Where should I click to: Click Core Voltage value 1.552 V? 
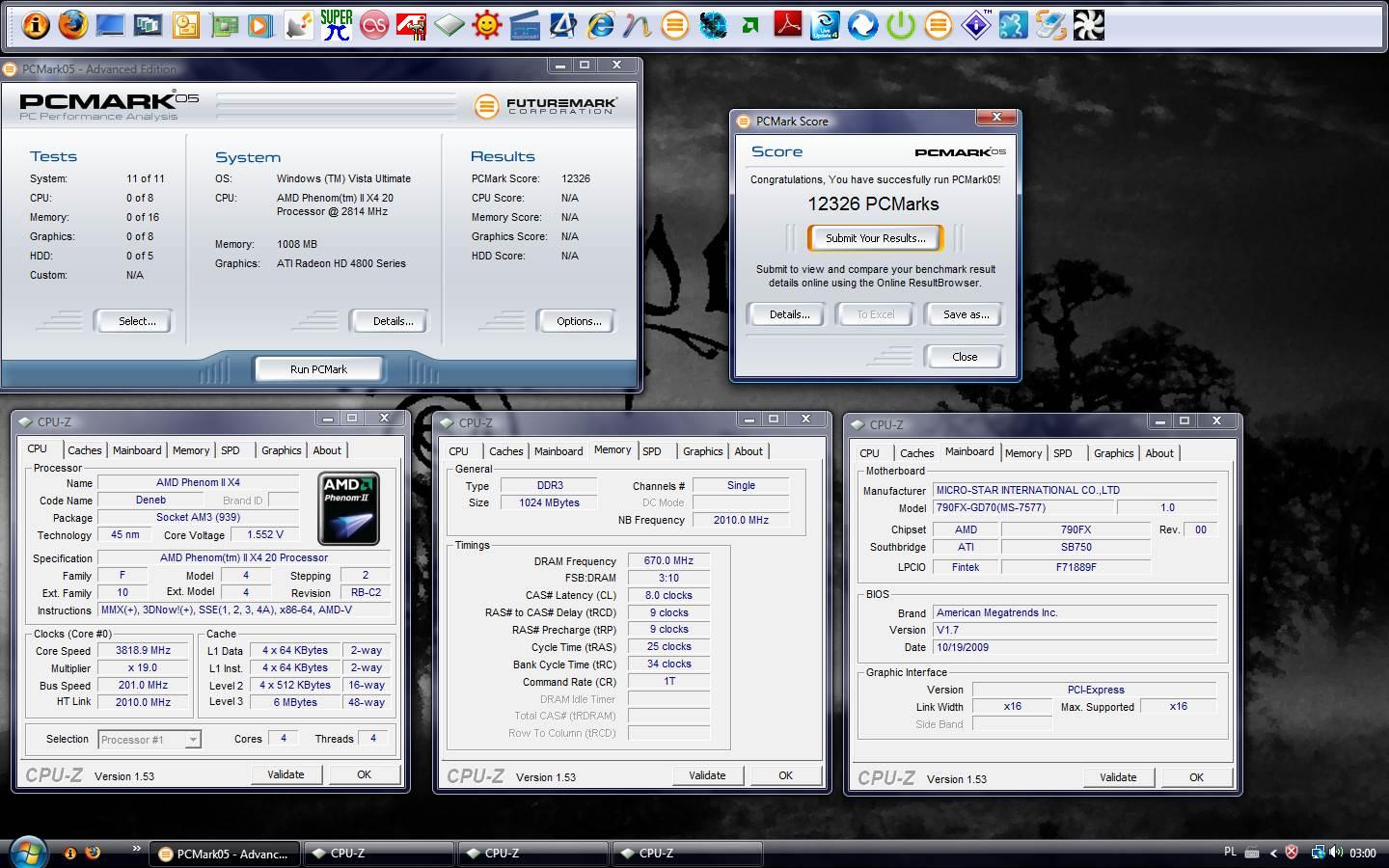pos(264,534)
